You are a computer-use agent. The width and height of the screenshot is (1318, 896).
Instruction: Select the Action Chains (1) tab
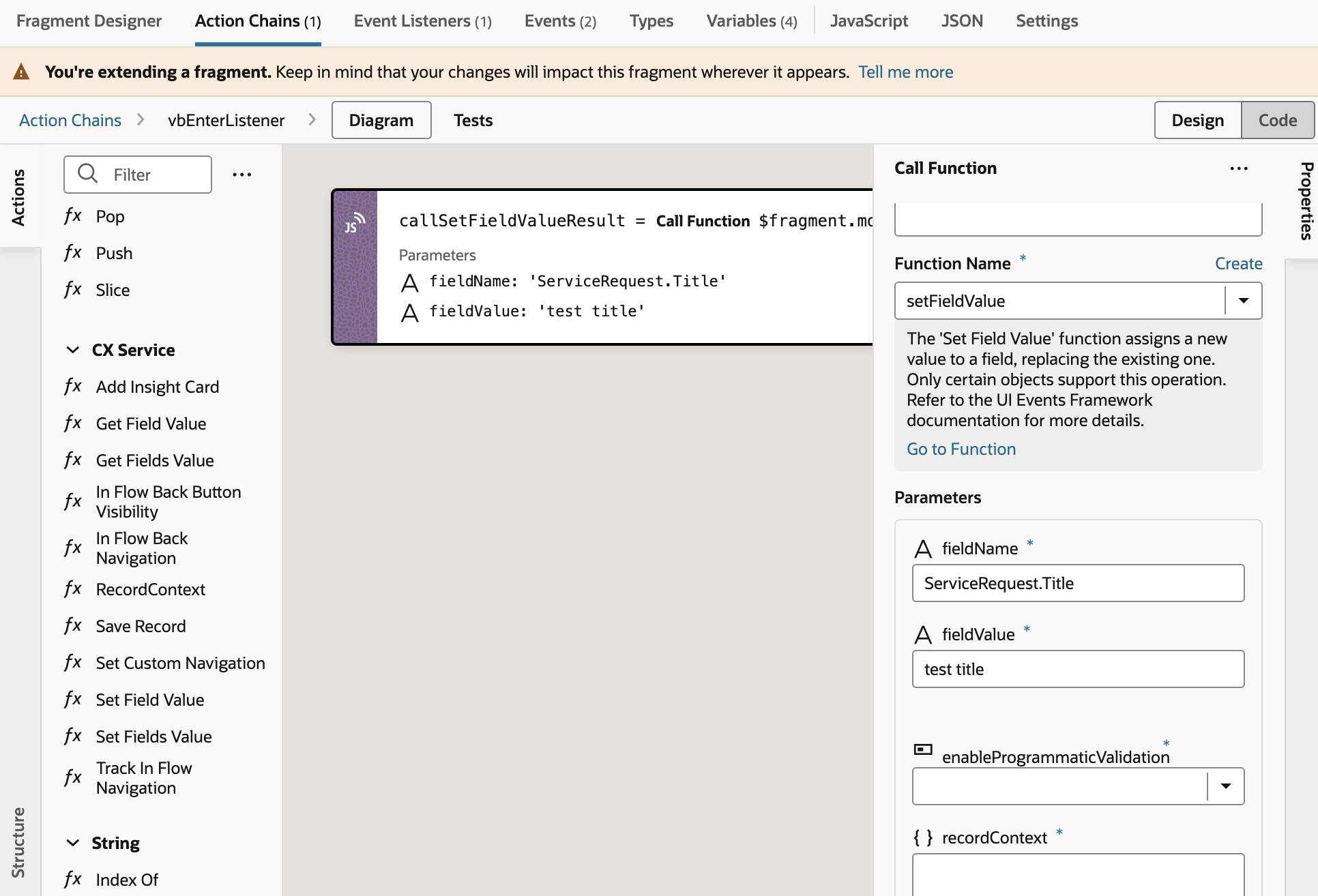pyautogui.click(x=258, y=21)
